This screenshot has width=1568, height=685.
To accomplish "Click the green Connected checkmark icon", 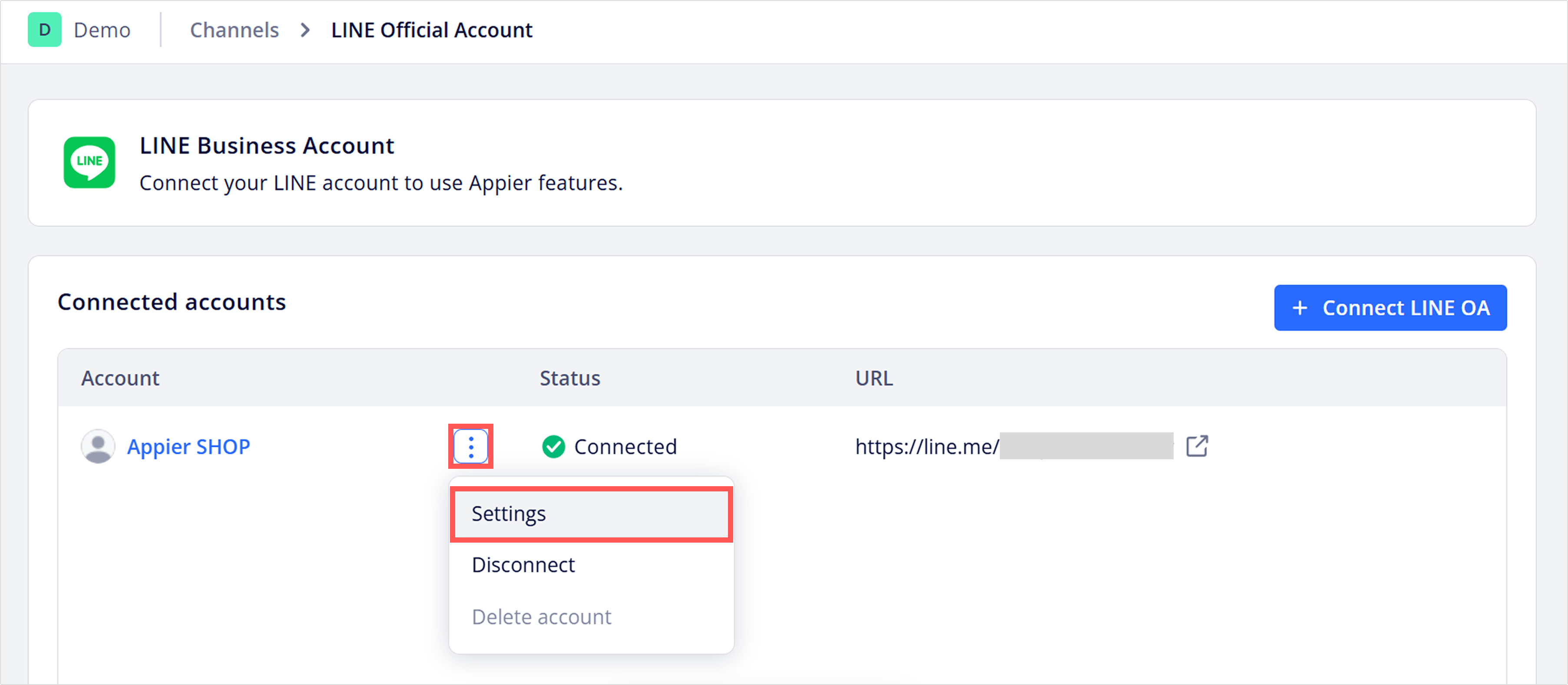I will coord(553,447).
